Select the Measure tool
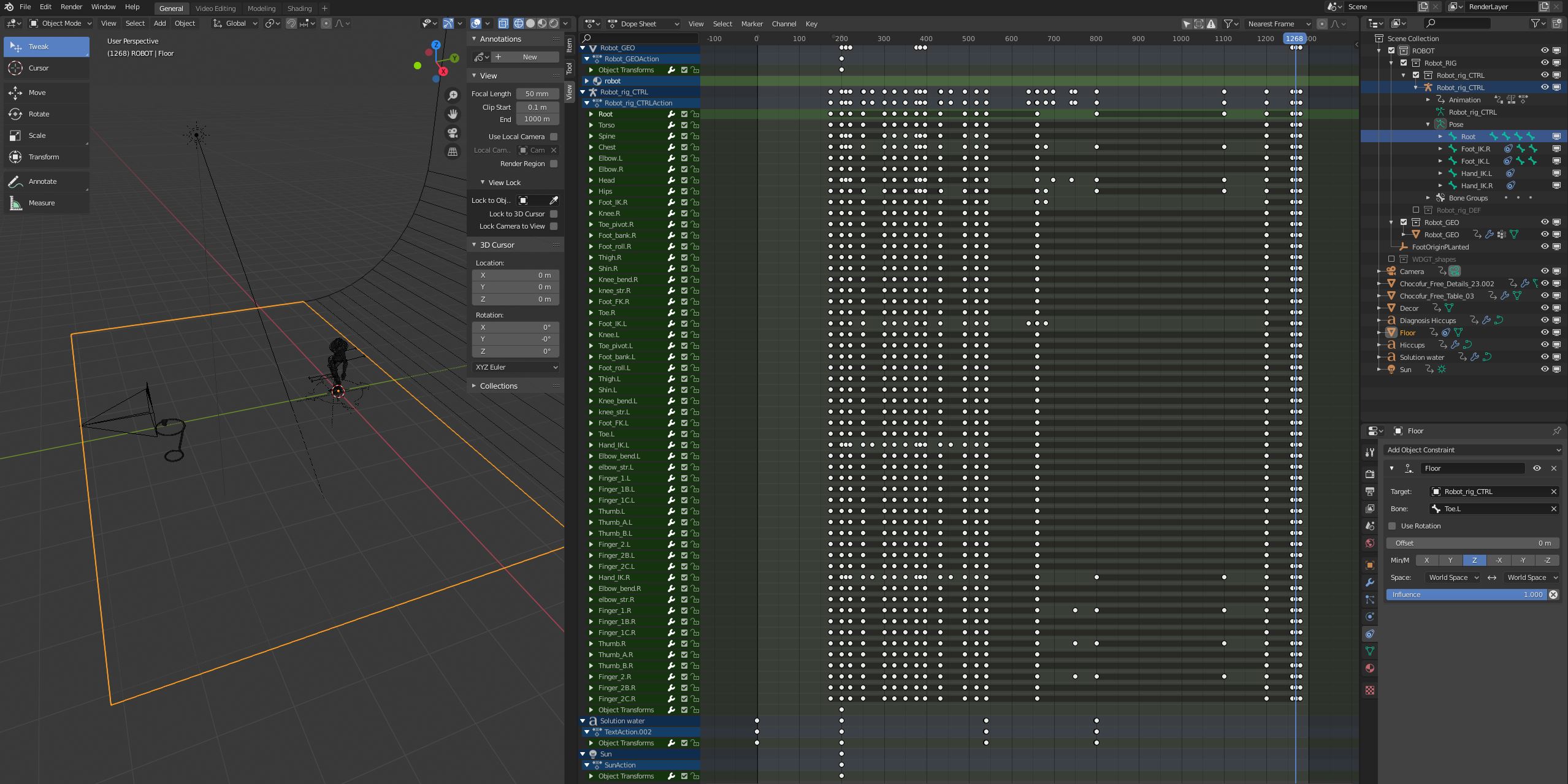Viewport: 1568px width, 784px height. pos(41,203)
